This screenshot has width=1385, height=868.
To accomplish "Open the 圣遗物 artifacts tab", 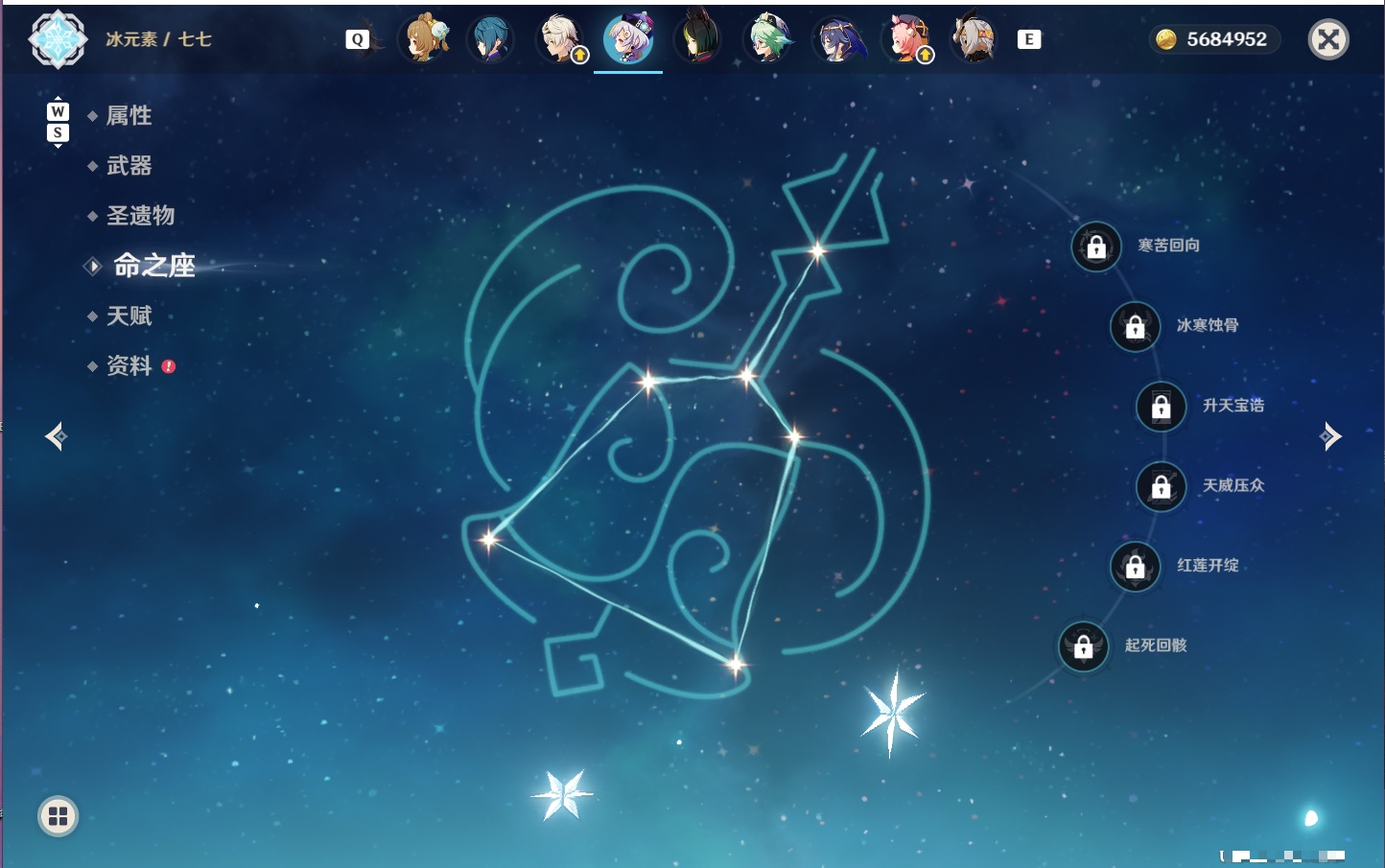I will tap(140, 216).
